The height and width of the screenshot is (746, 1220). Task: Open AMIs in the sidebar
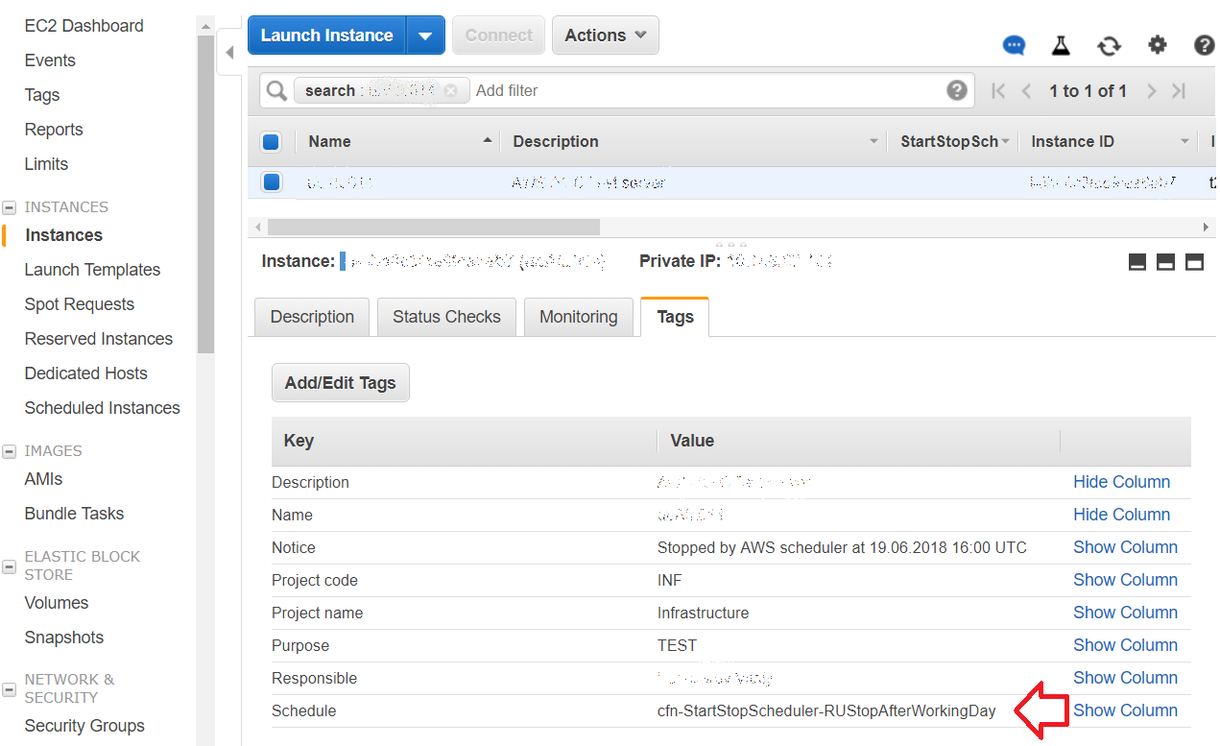pos(44,480)
